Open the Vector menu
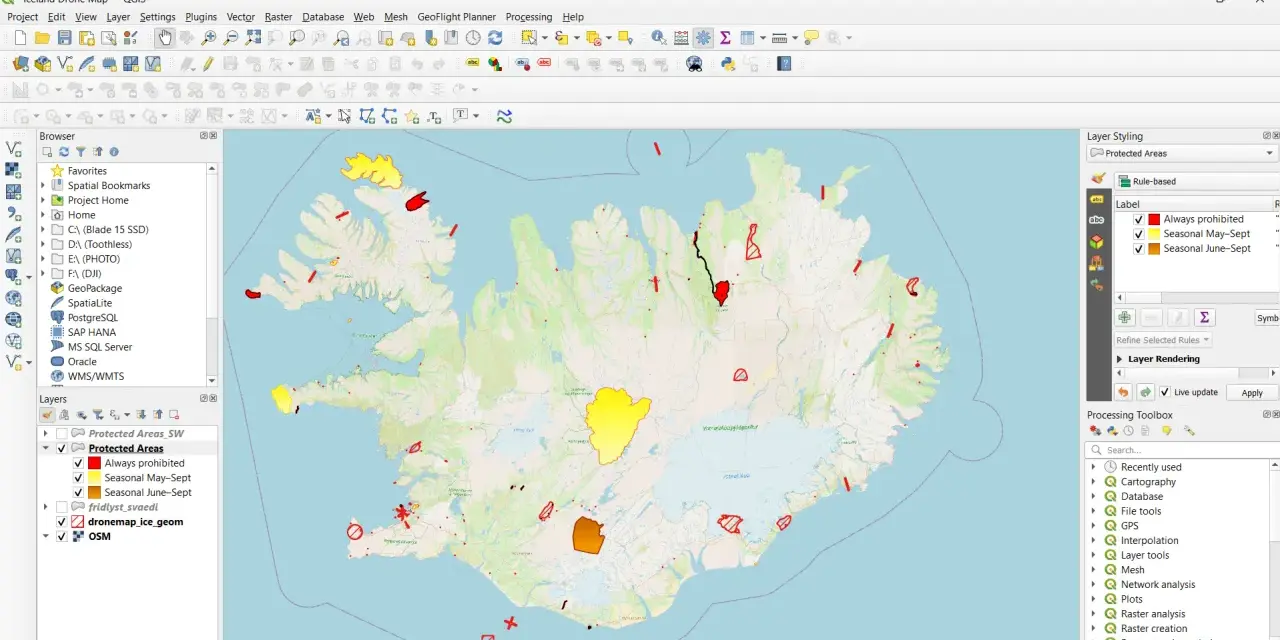Image resolution: width=1280 pixels, height=640 pixels. click(241, 17)
